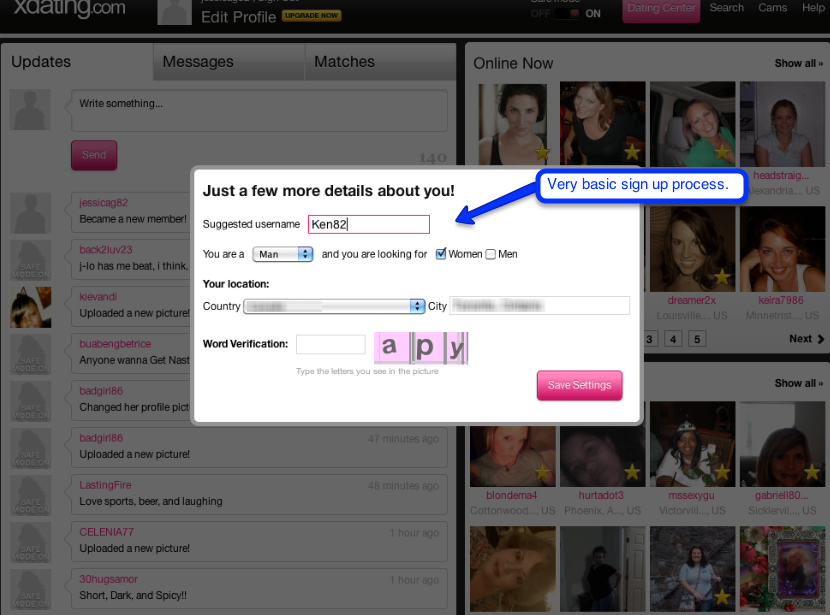Switch to the Matches tab
The height and width of the screenshot is (615, 830).
click(380, 62)
